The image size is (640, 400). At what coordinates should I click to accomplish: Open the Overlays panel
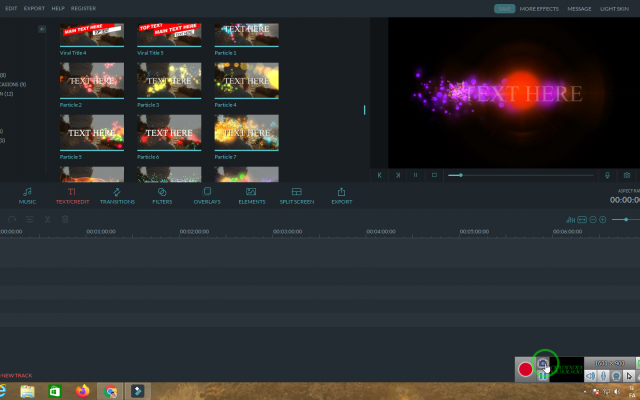coord(207,196)
